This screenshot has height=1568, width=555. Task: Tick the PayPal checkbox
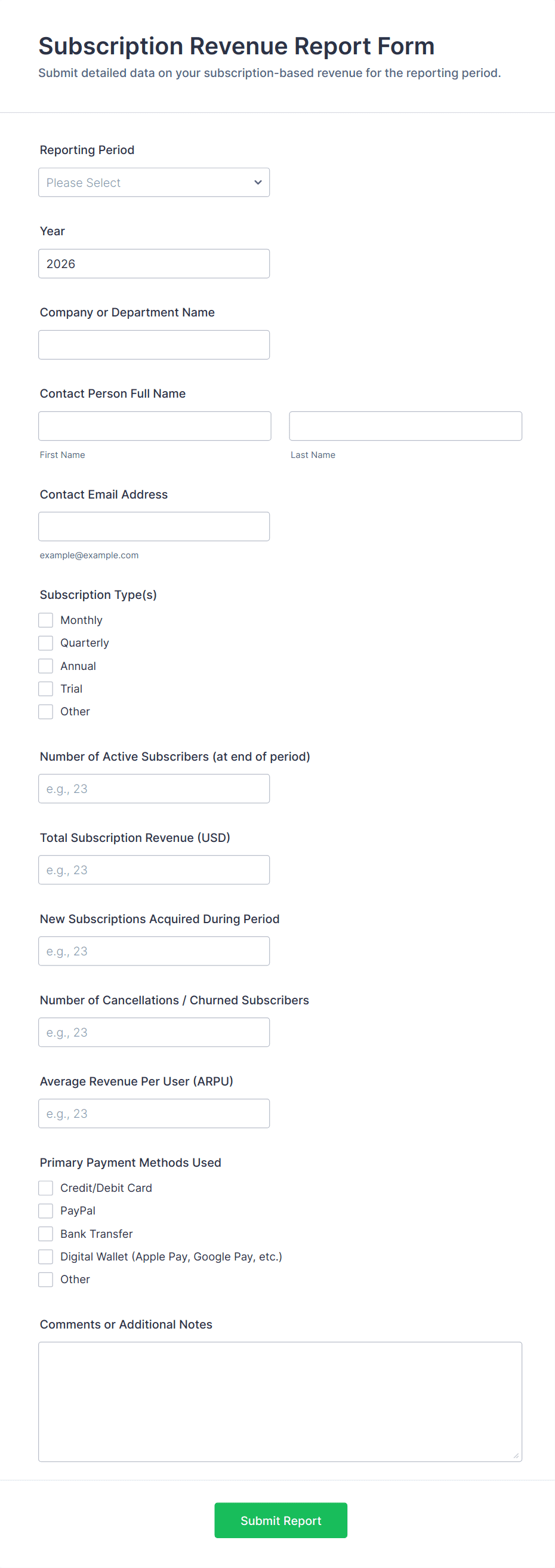click(x=45, y=1211)
